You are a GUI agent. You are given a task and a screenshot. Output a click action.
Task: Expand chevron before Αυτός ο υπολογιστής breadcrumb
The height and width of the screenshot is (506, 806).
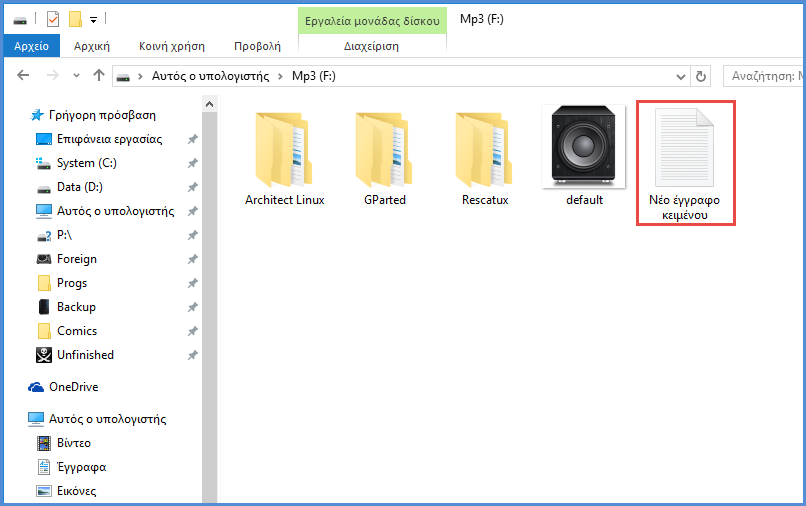[x=140, y=77]
